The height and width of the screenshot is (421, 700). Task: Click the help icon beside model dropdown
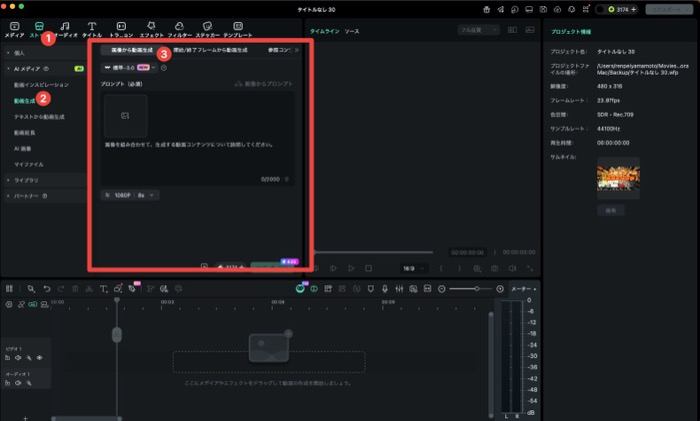point(164,68)
